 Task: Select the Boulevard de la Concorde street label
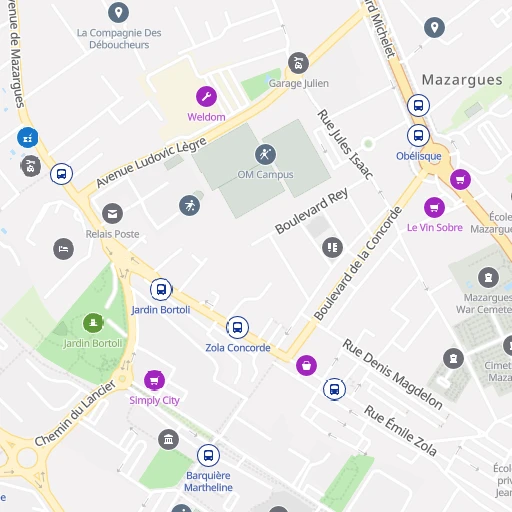358,263
